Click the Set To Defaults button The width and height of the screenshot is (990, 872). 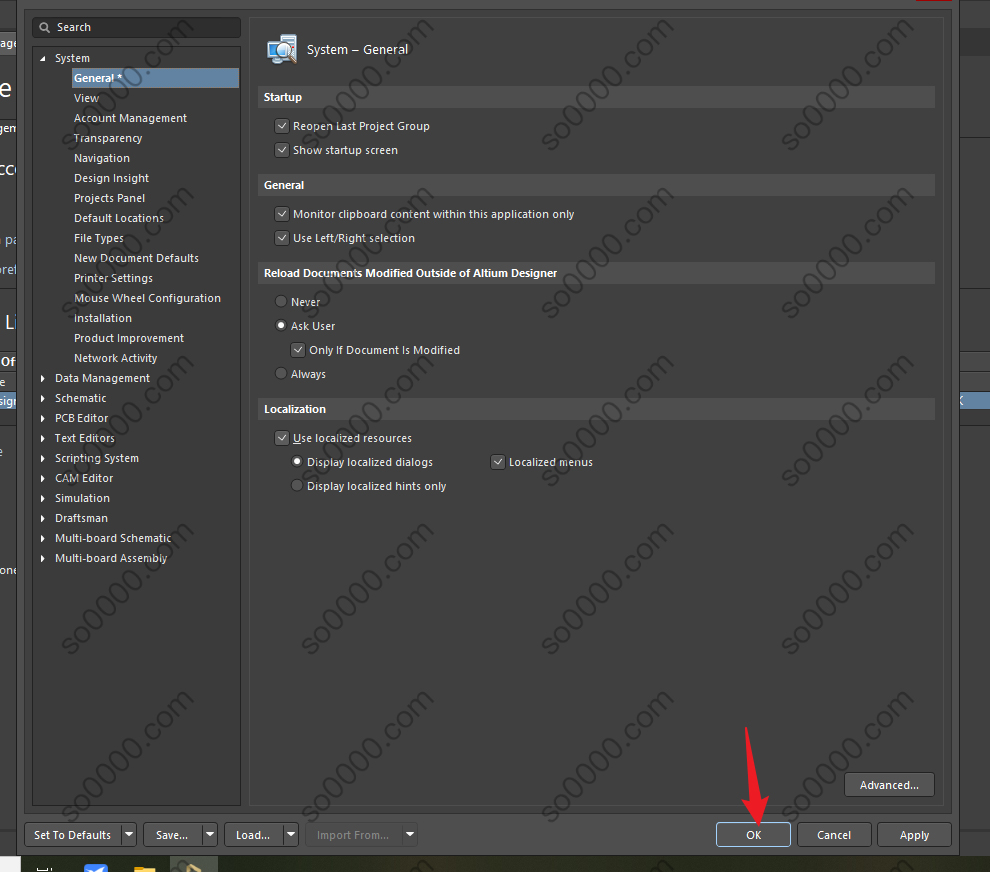(73, 834)
